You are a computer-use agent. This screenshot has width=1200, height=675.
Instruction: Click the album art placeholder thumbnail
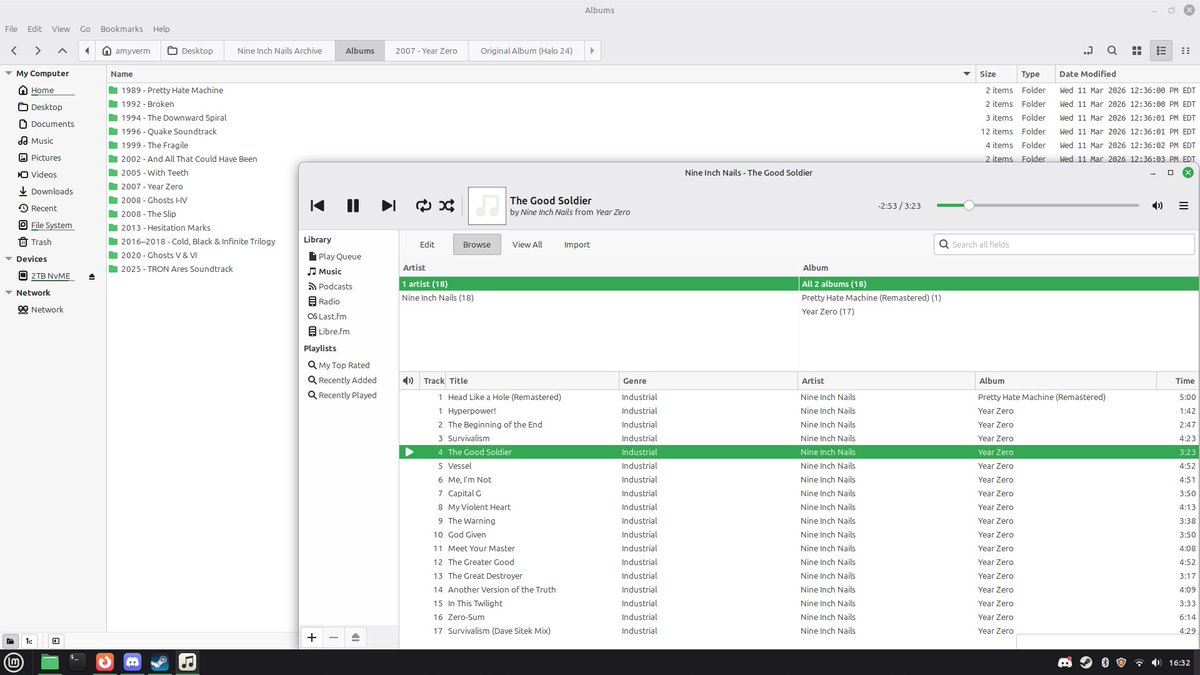click(486, 205)
